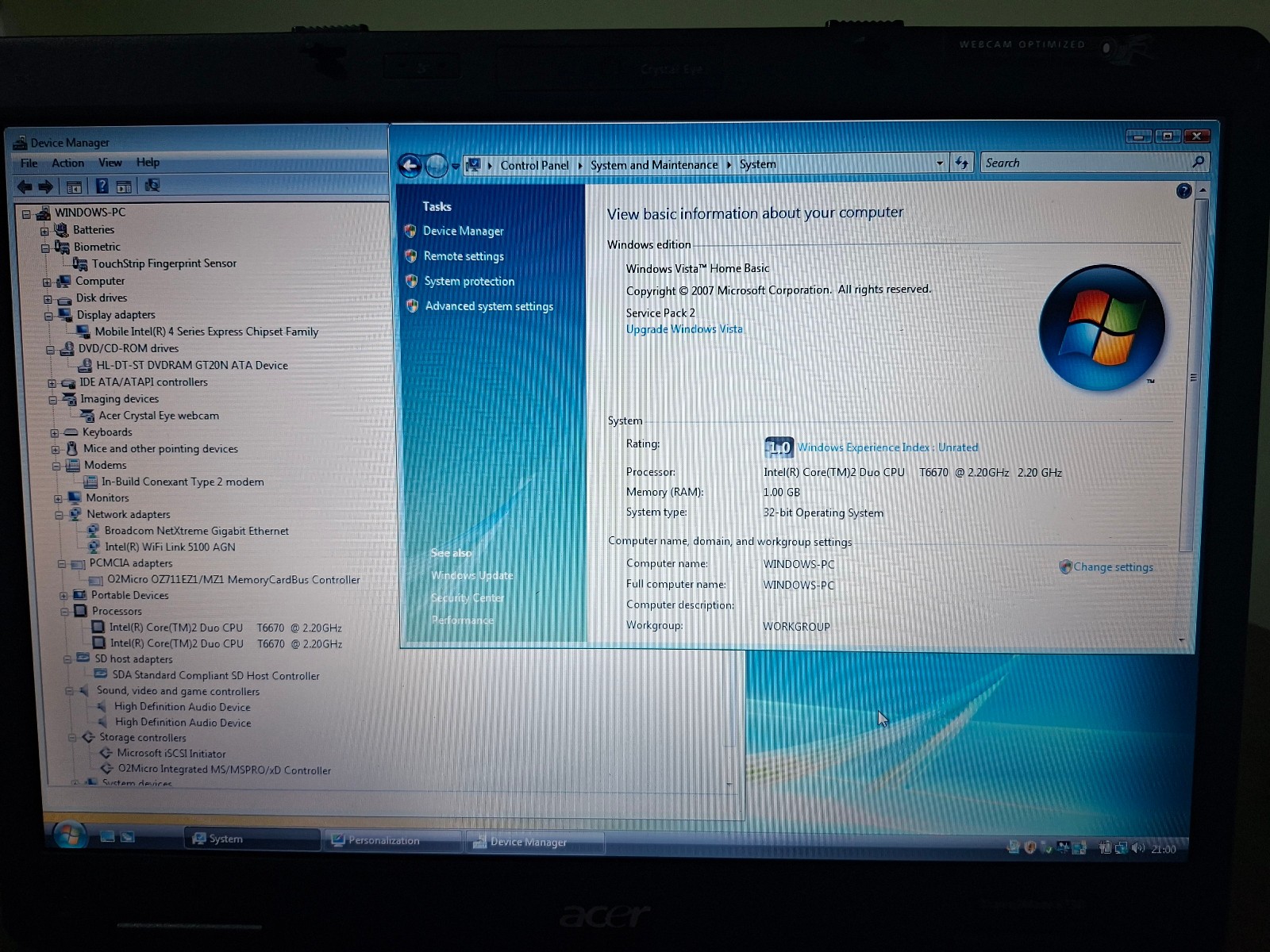Image resolution: width=1270 pixels, height=952 pixels.
Task: Click the Sound, video and game controllers icon
Action: pos(83,691)
